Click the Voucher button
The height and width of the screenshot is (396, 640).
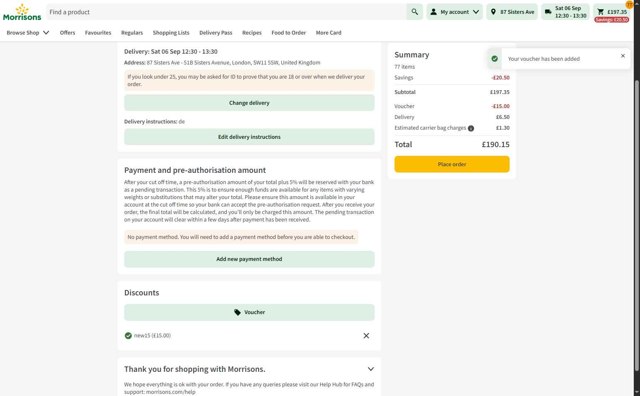[x=249, y=312]
